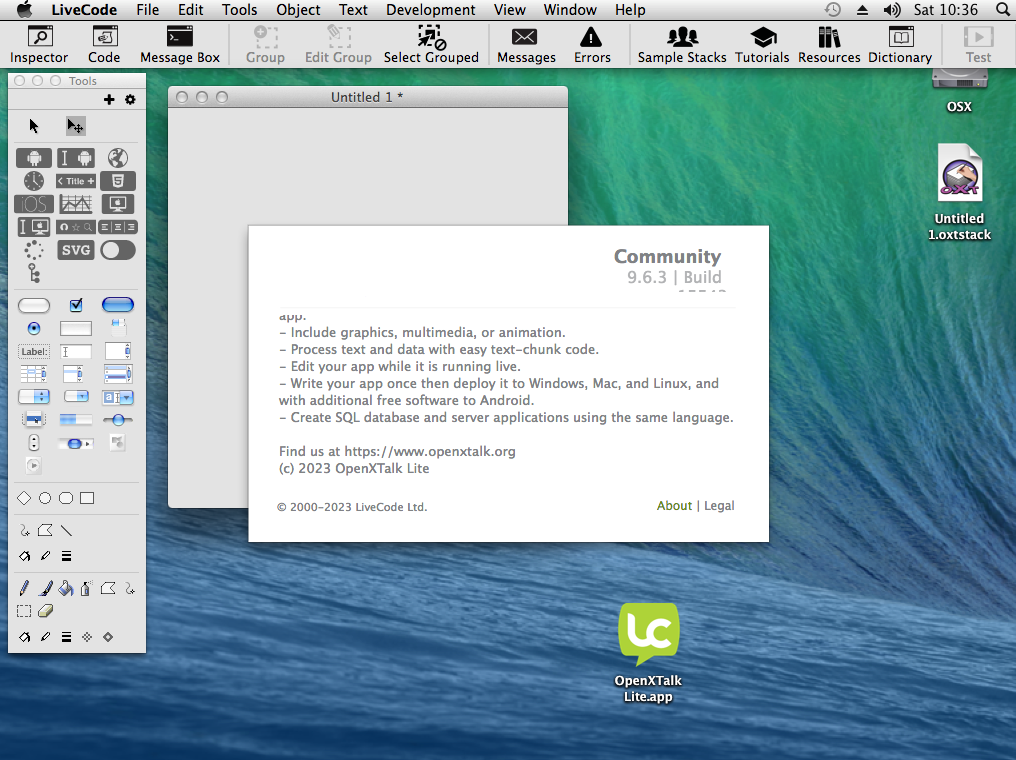Open the Apple menu
Viewport: 1016px width, 760px height.
(24, 10)
